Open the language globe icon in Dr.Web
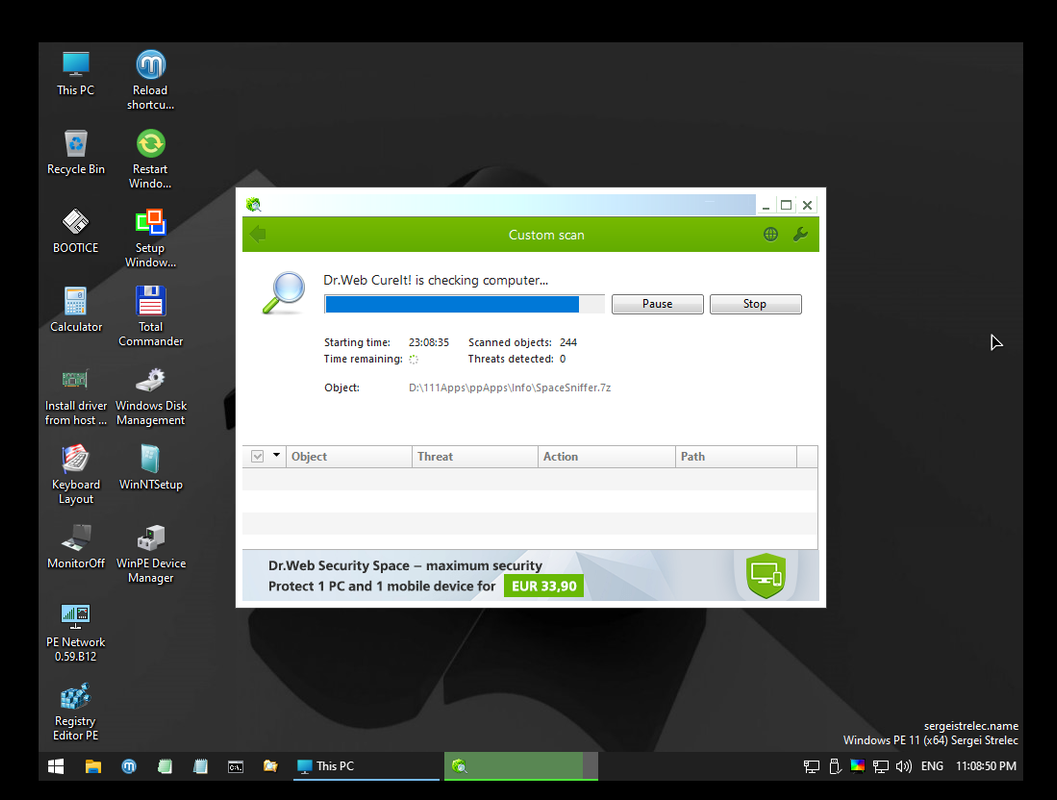The height and width of the screenshot is (800, 1057). [771, 234]
